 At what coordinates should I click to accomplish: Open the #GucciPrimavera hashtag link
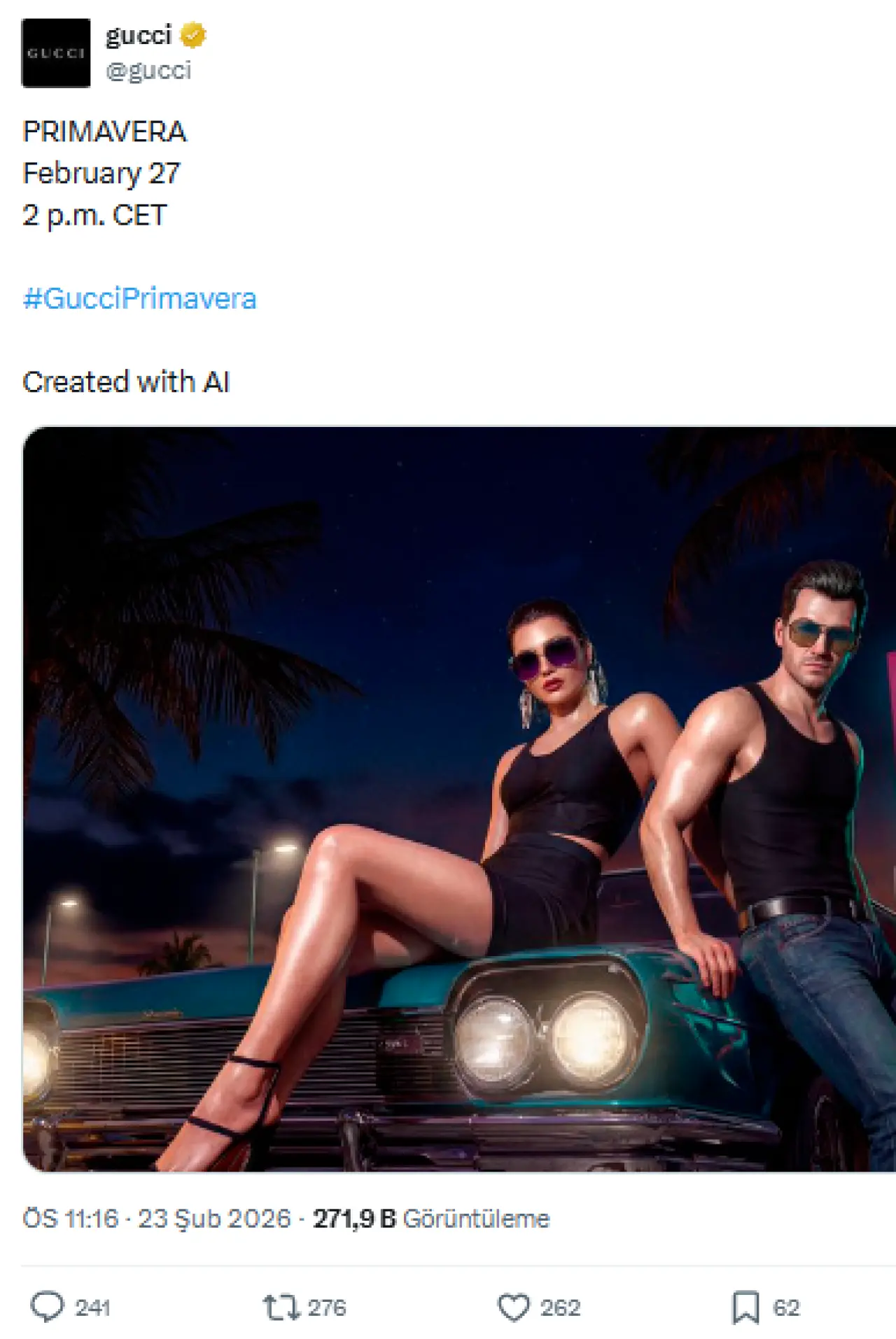pos(140,299)
